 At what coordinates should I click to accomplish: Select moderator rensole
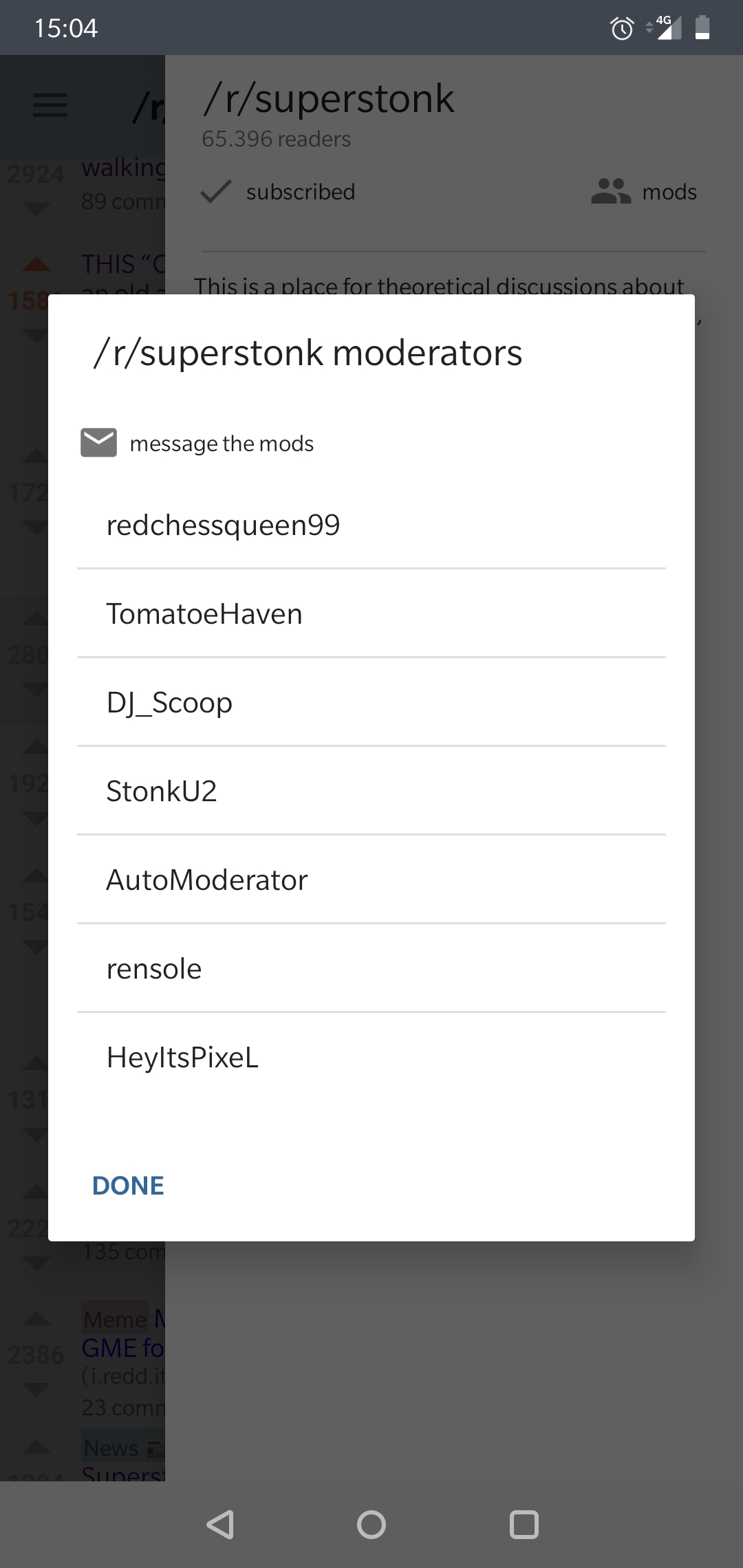(x=154, y=968)
